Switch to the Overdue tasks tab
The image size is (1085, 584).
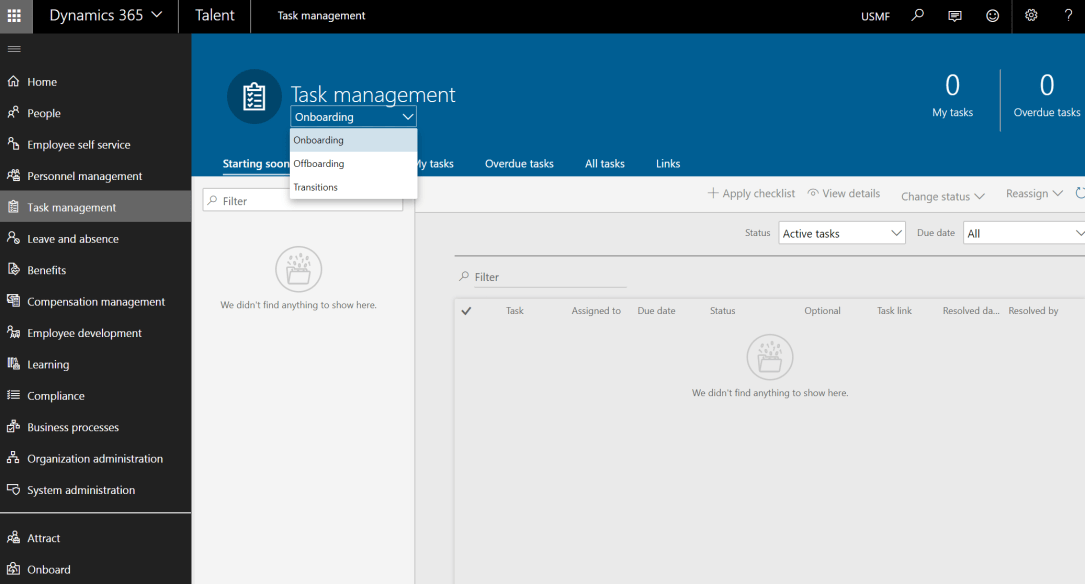(518, 163)
